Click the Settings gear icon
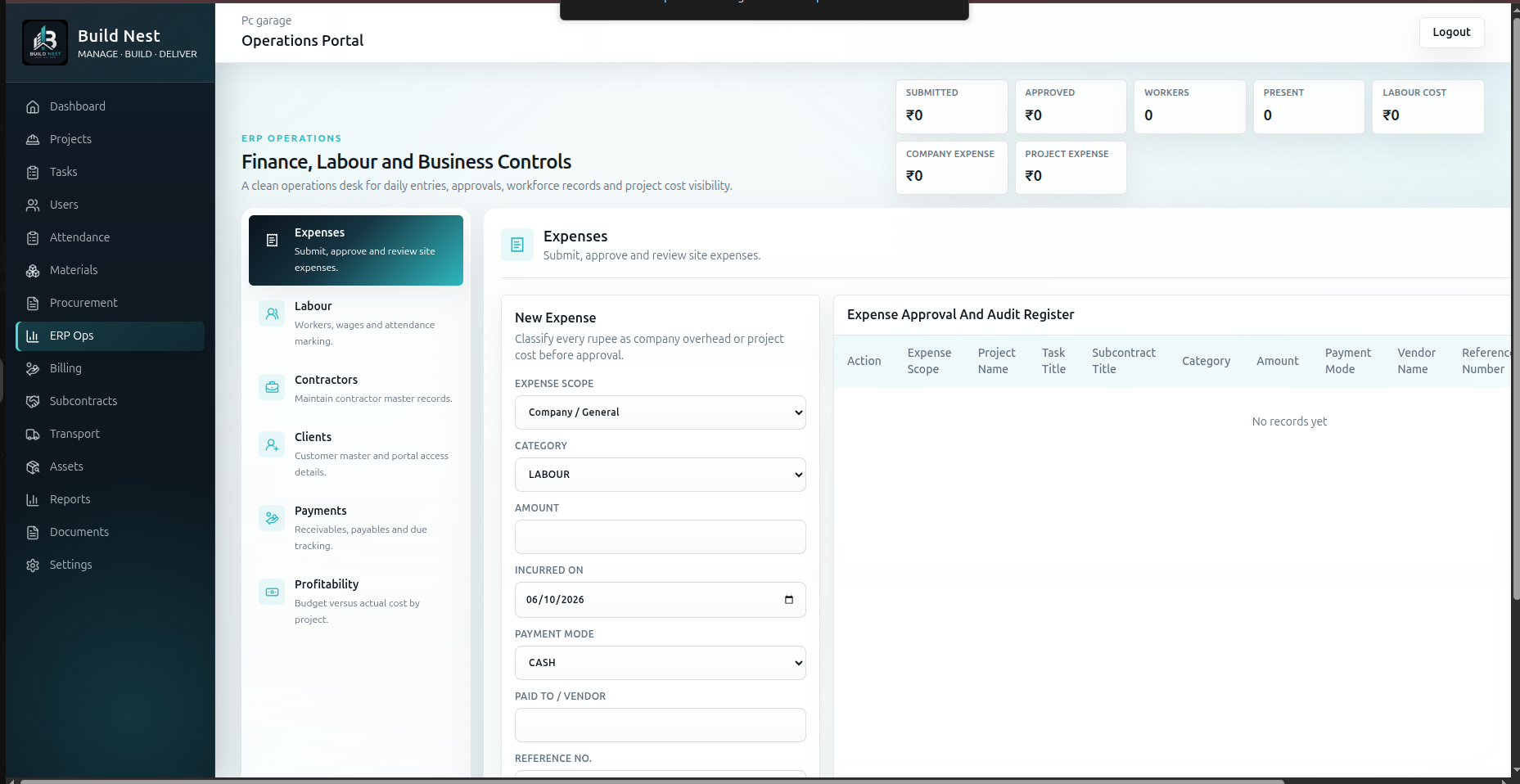1520x784 pixels. click(33, 565)
